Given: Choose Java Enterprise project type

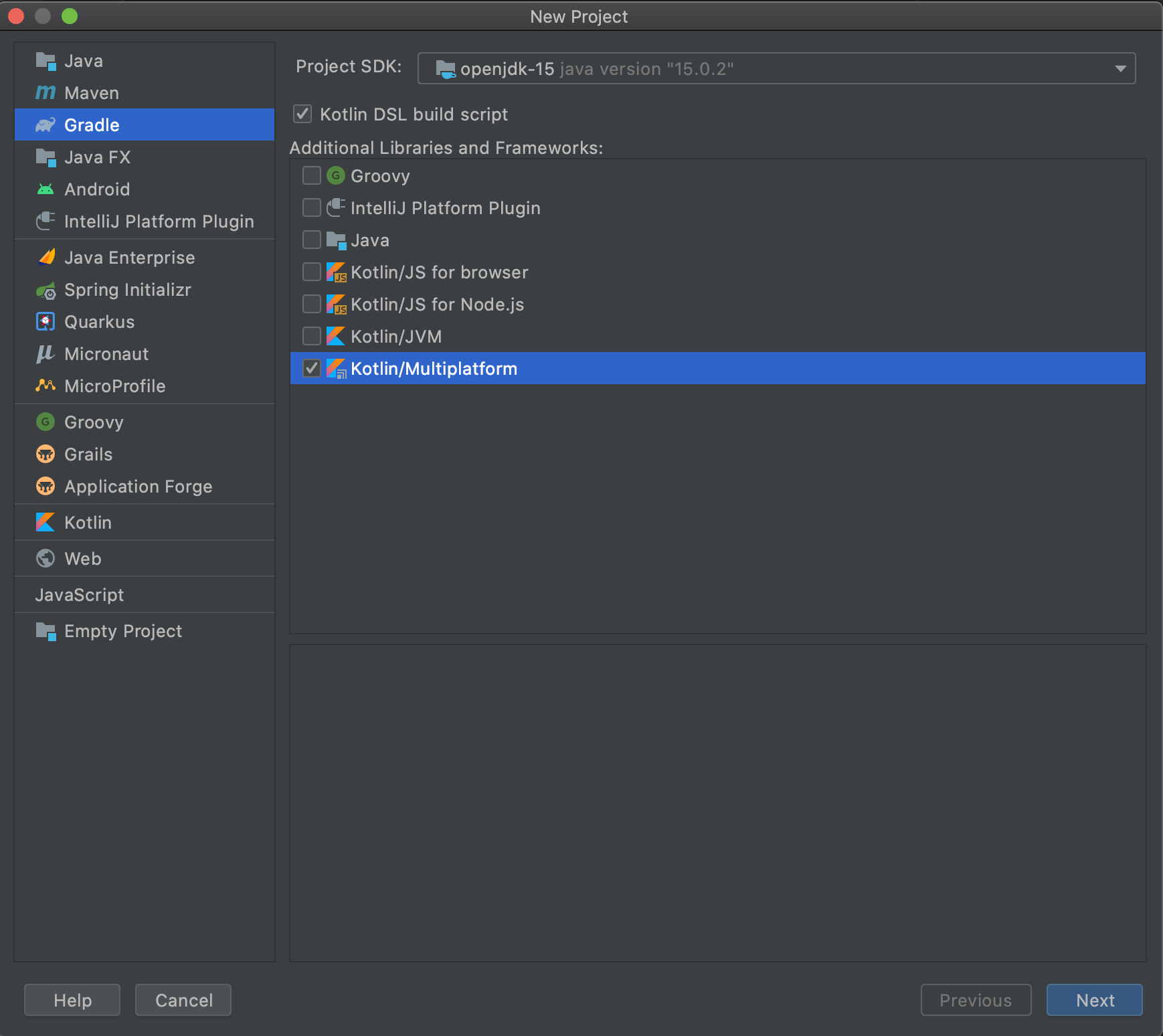Looking at the screenshot, I should click(x=129, y=258).
